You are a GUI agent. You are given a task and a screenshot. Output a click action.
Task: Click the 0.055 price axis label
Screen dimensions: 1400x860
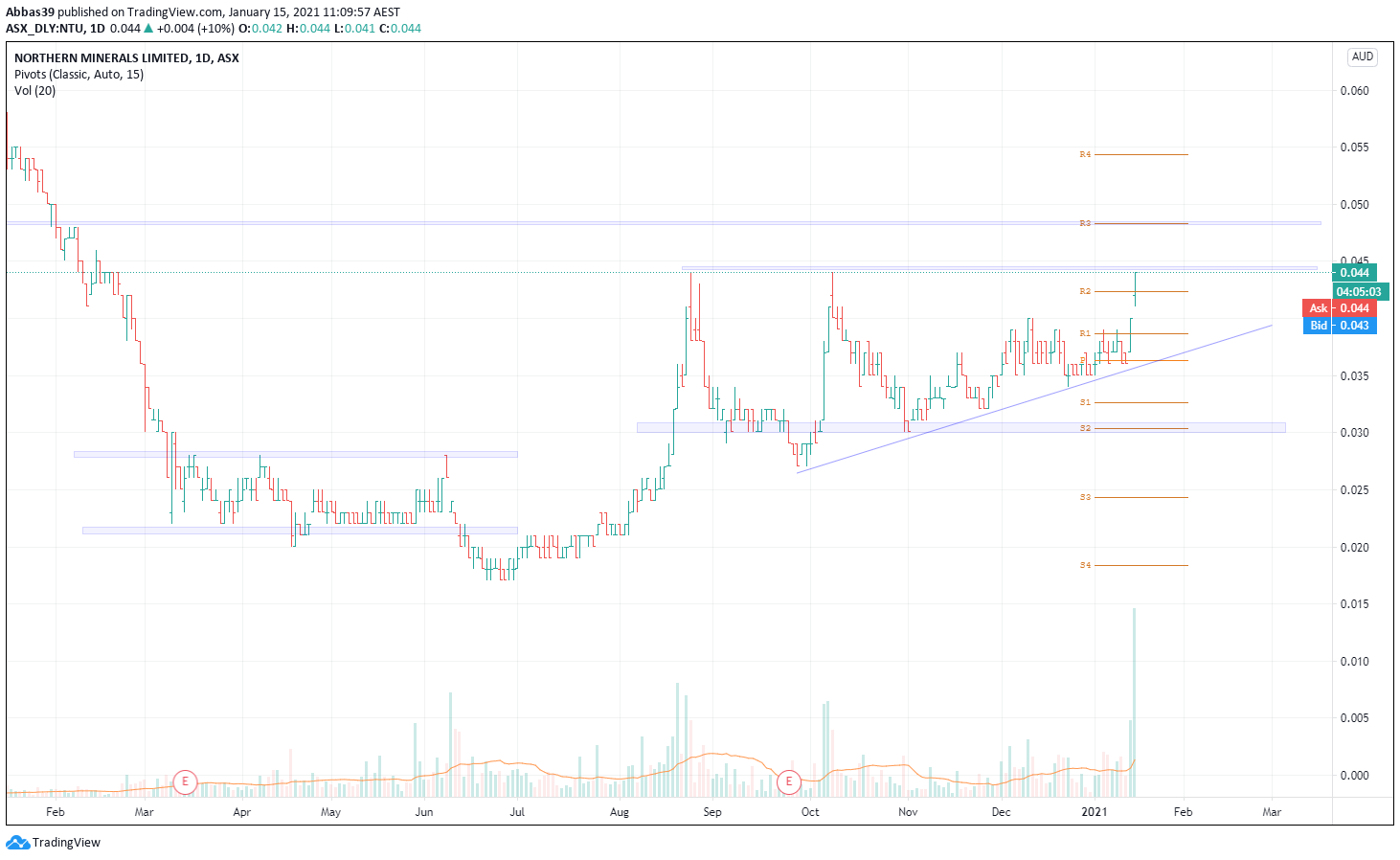pos(1354,147)
